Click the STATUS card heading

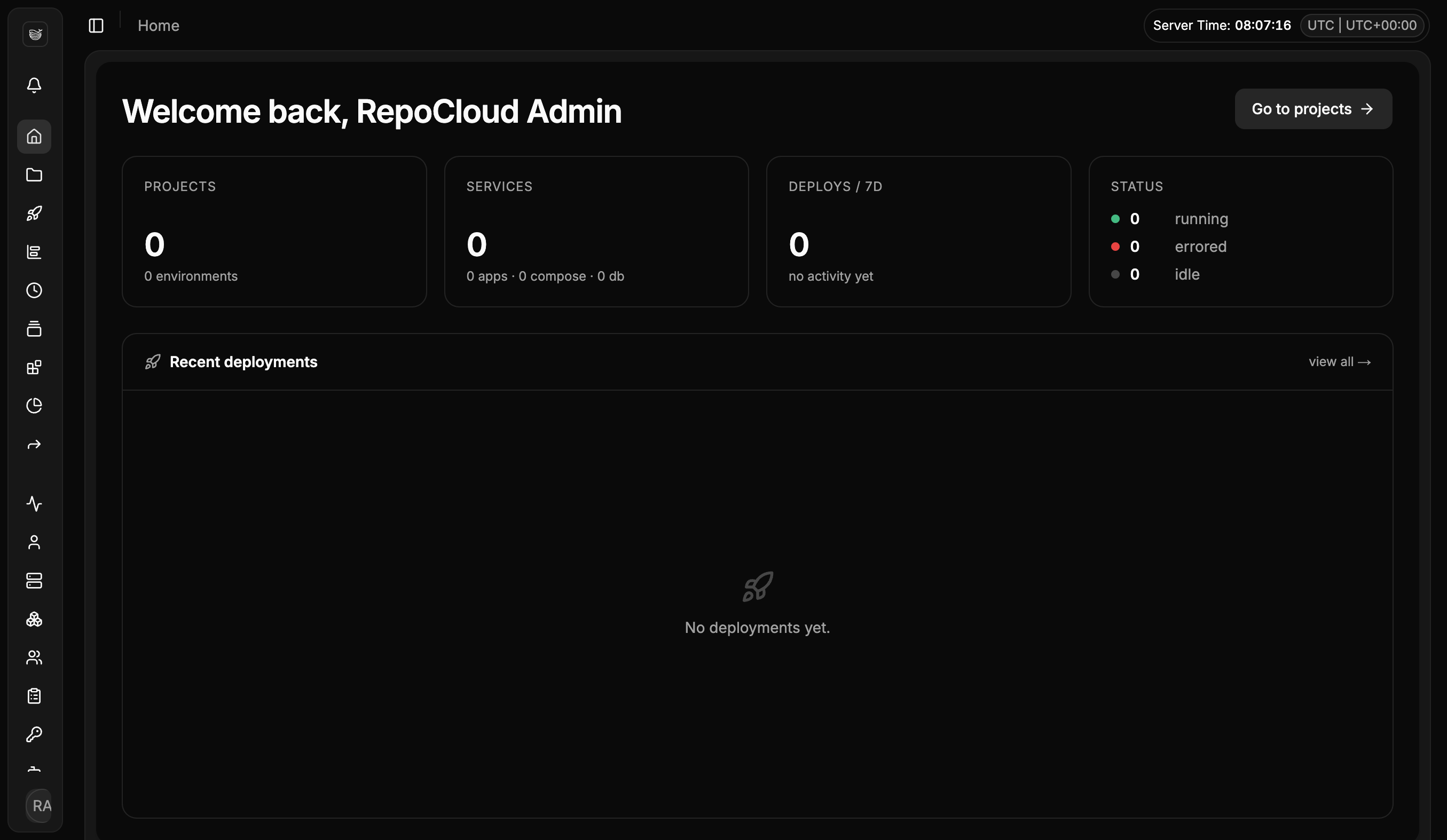[1136, 186]
